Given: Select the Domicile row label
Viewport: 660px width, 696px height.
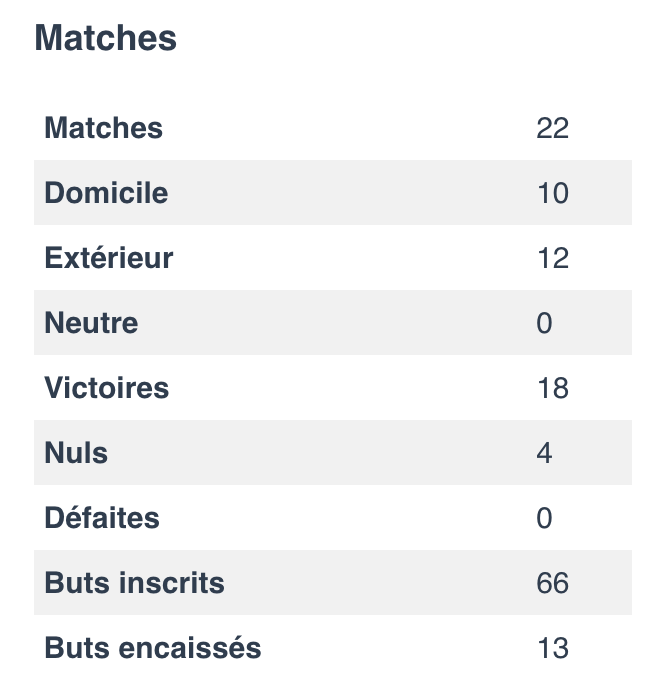Looking at the screenshot, I should coord(106,193).
